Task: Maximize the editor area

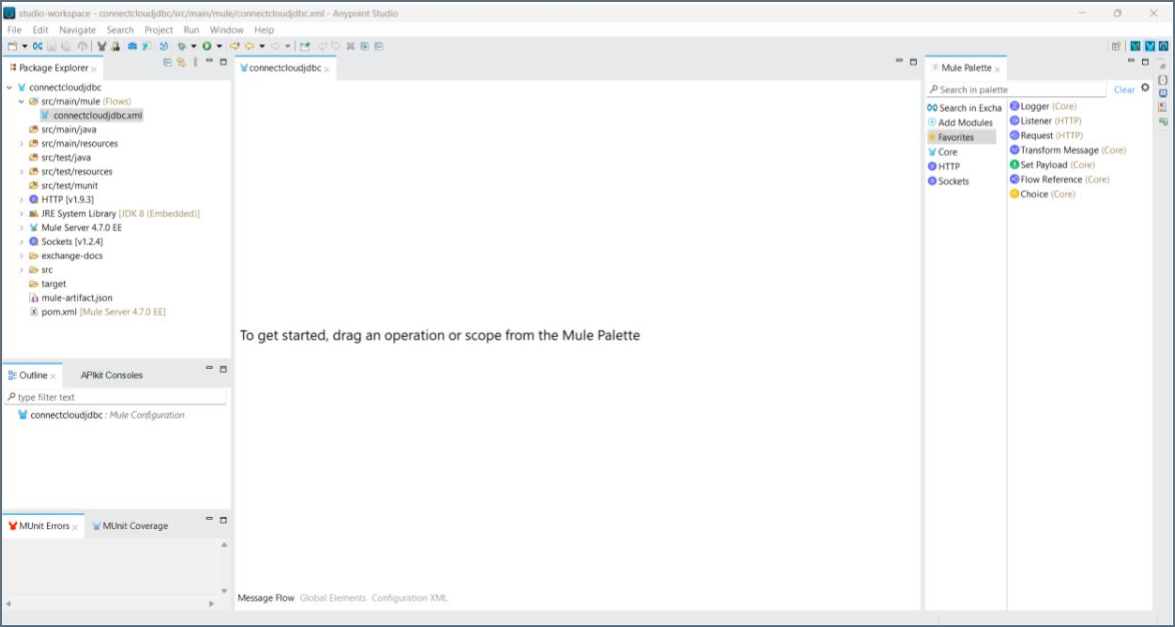Action: tap(913, 61)
